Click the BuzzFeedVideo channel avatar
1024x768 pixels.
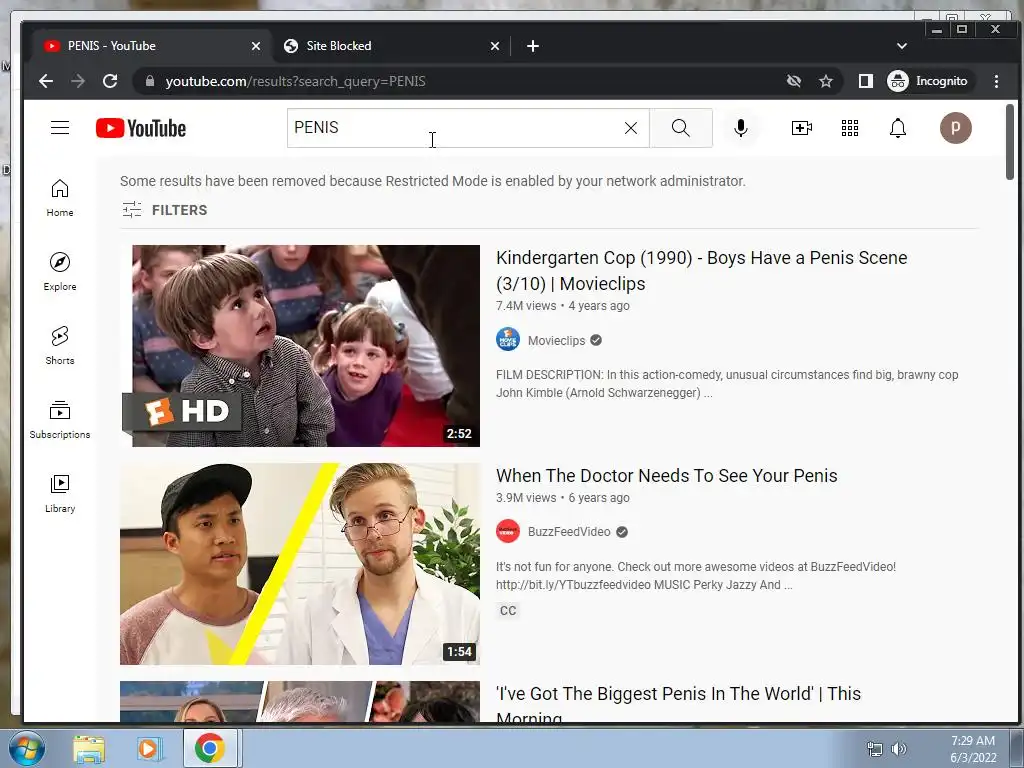(x=508, y=532)
